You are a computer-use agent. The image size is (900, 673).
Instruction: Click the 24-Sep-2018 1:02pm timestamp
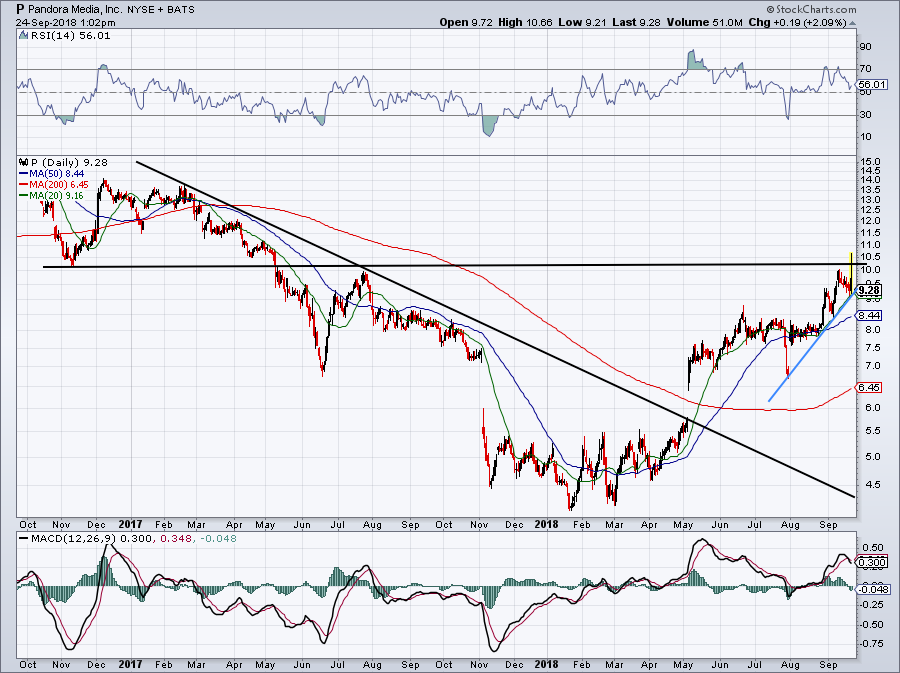click(x=65, y=23)
